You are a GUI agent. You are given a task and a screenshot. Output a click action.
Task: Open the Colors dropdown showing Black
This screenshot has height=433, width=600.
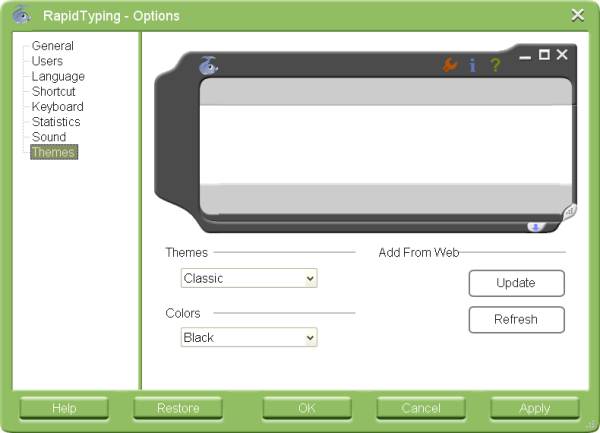[x=249, y=337]
